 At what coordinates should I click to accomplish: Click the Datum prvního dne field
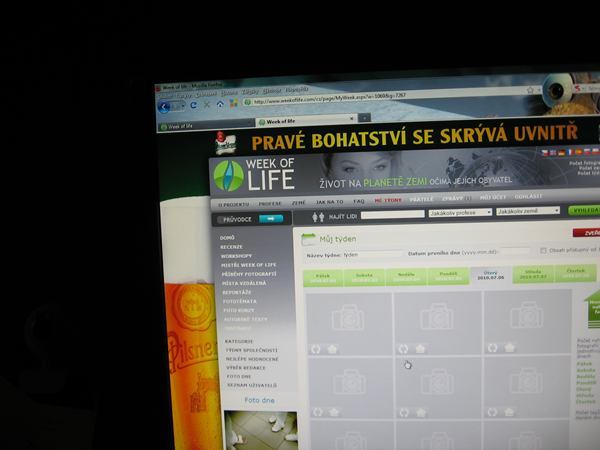click(515, 251)
